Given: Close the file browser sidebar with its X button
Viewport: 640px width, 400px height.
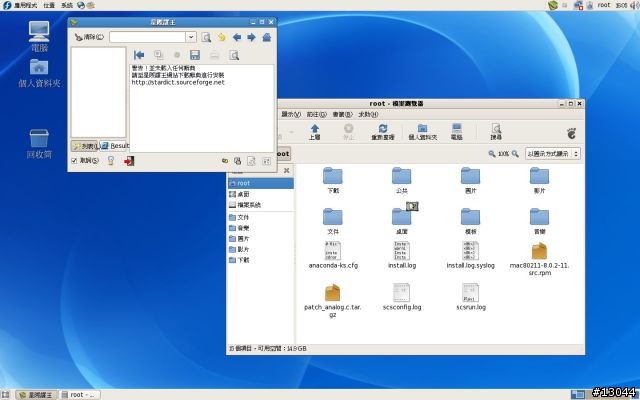Looking at the screenshot, I should click(287, 171).
